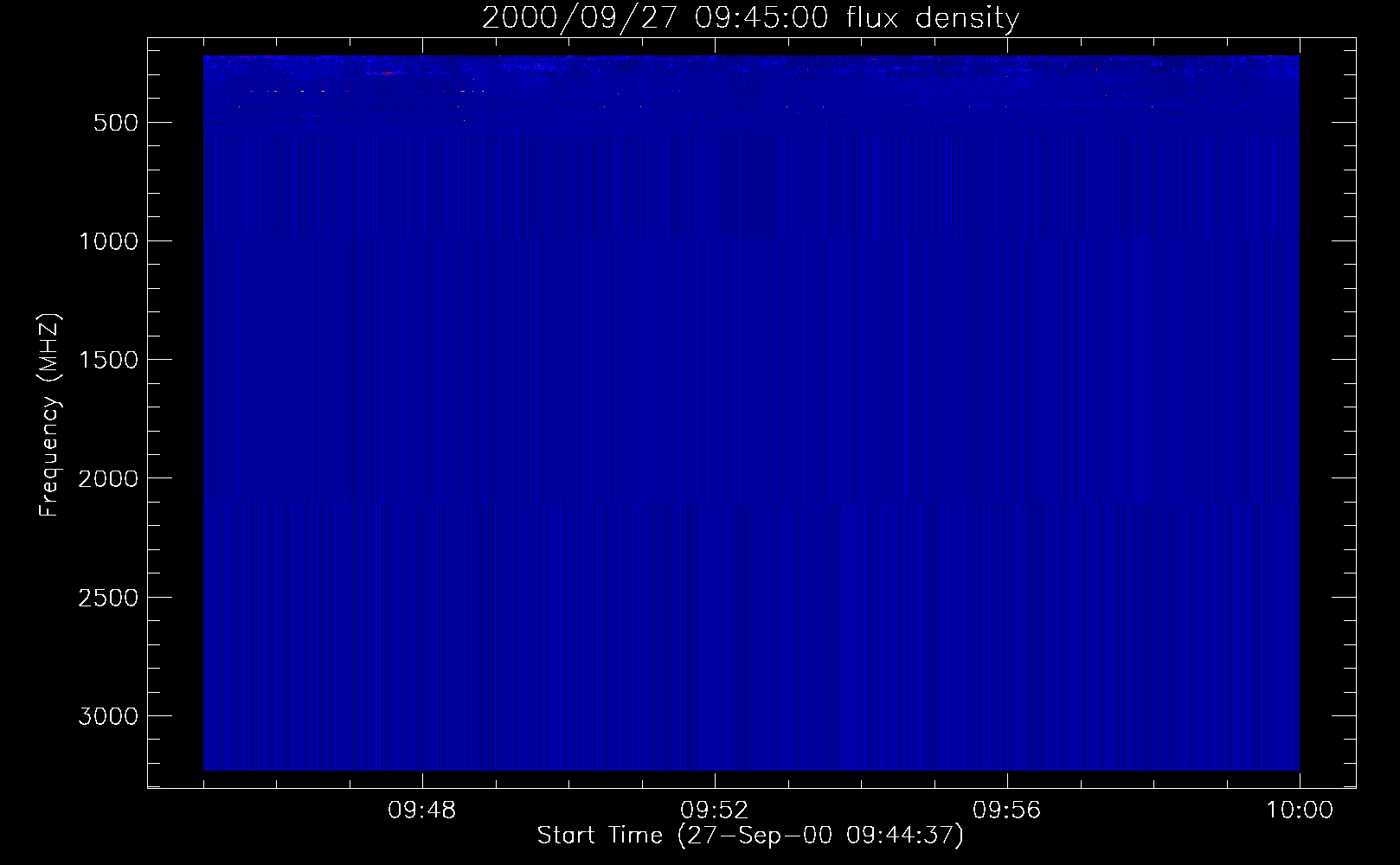The width and height of the screenshot is (1400, 865).
Task: Click the 'Frequency (MHZ)' axis label
Action: click(49, 415)
